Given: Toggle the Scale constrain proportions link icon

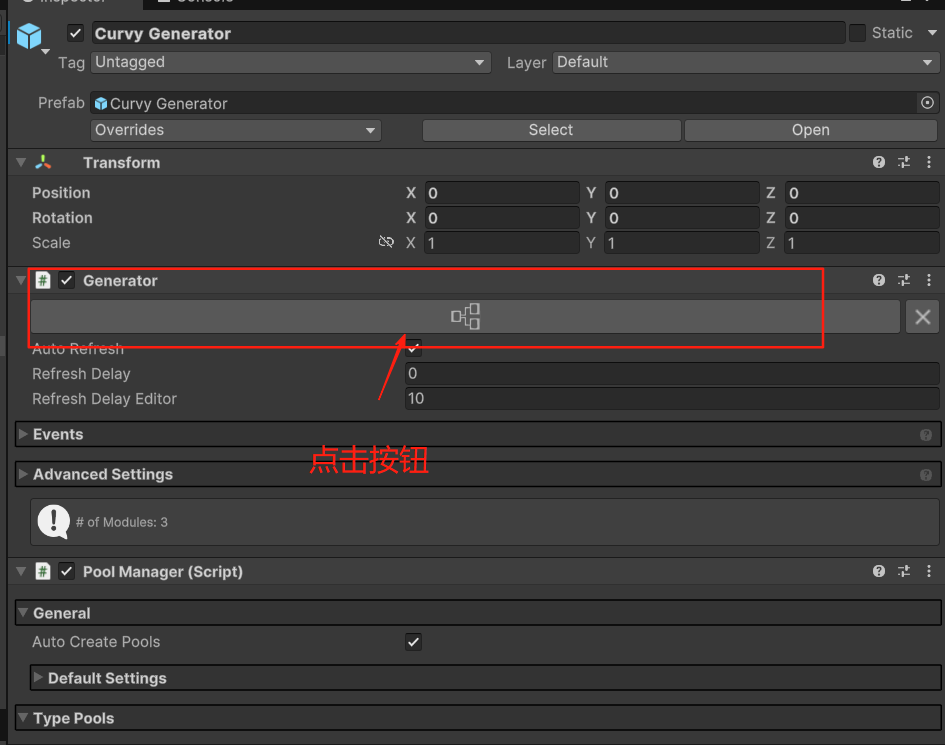Looking at the screenshot, I should 386,242.
